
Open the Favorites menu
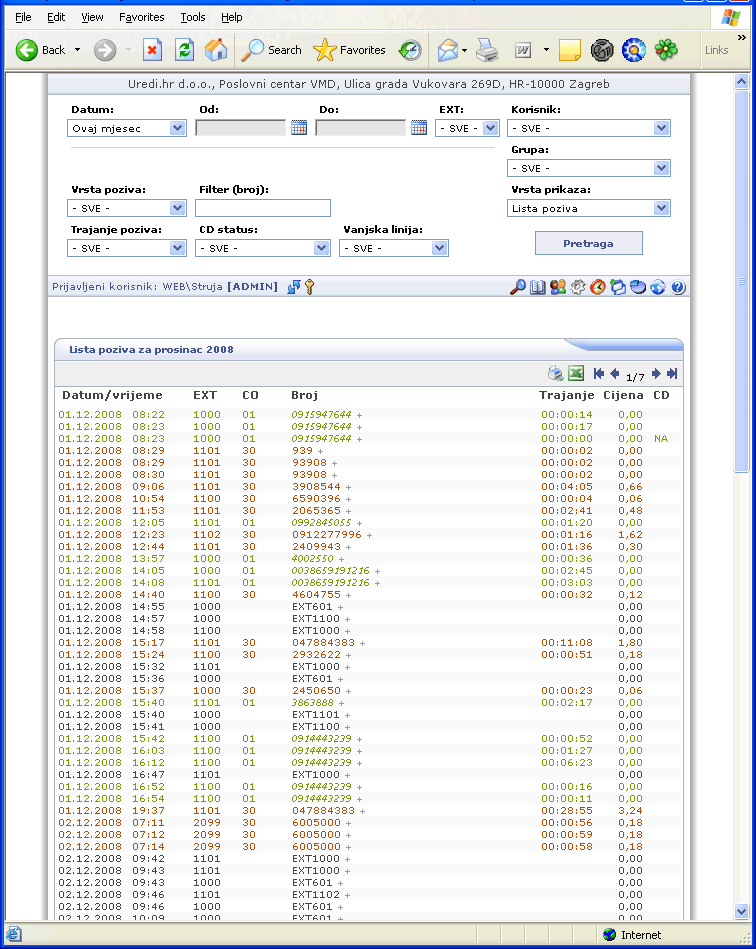pos(142,17)
